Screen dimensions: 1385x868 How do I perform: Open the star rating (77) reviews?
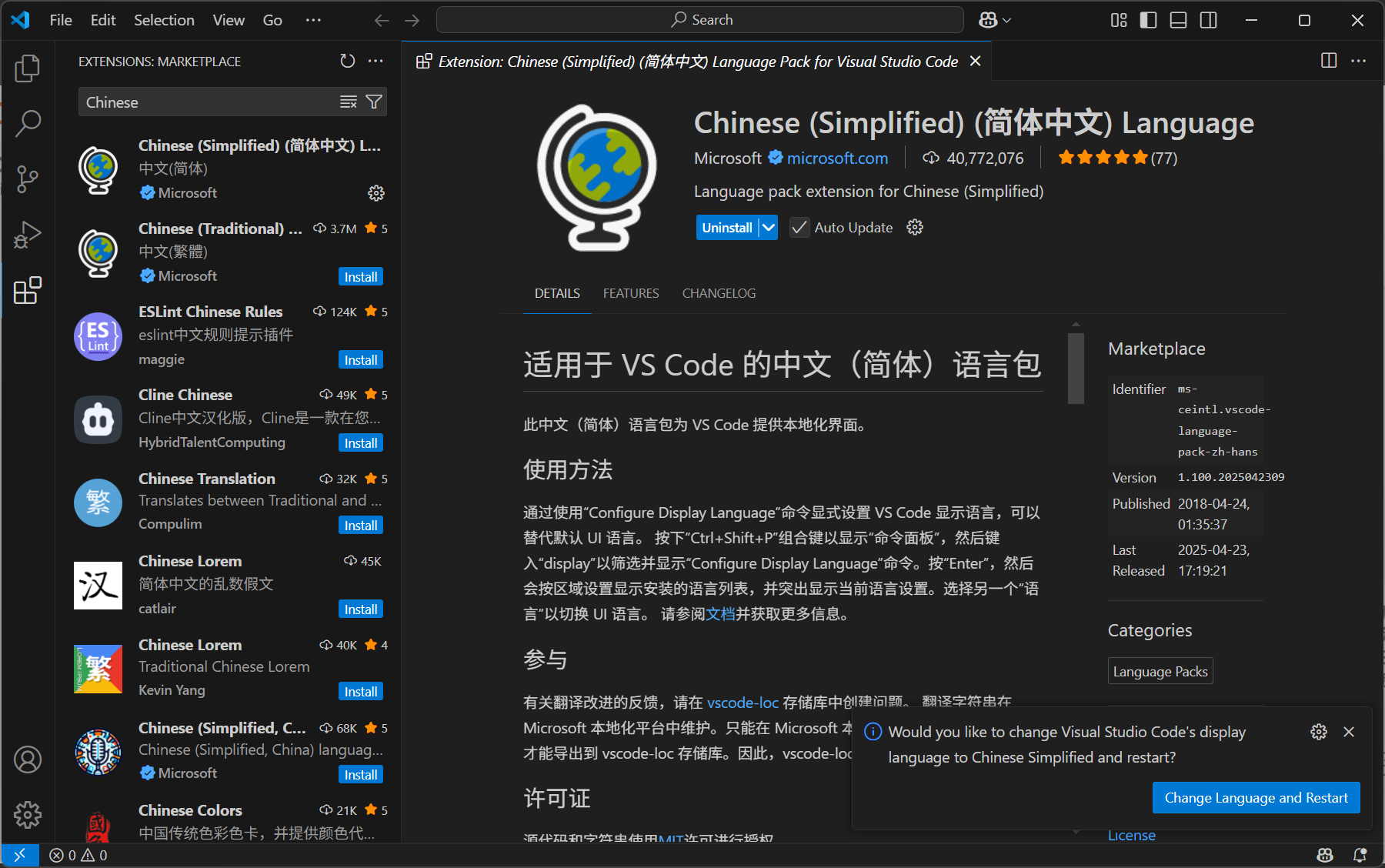(x=1117, y=159)
